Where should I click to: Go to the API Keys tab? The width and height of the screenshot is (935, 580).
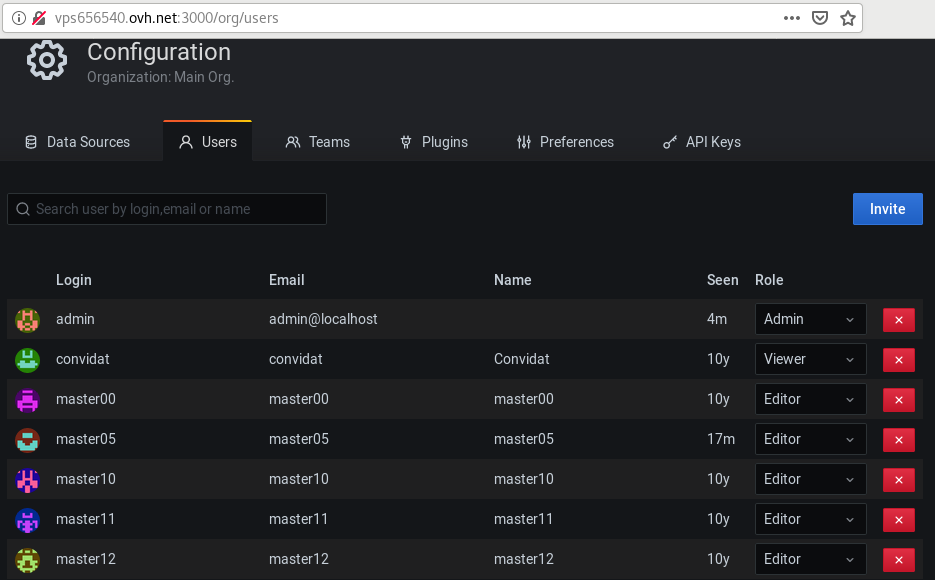coord(702,142)
